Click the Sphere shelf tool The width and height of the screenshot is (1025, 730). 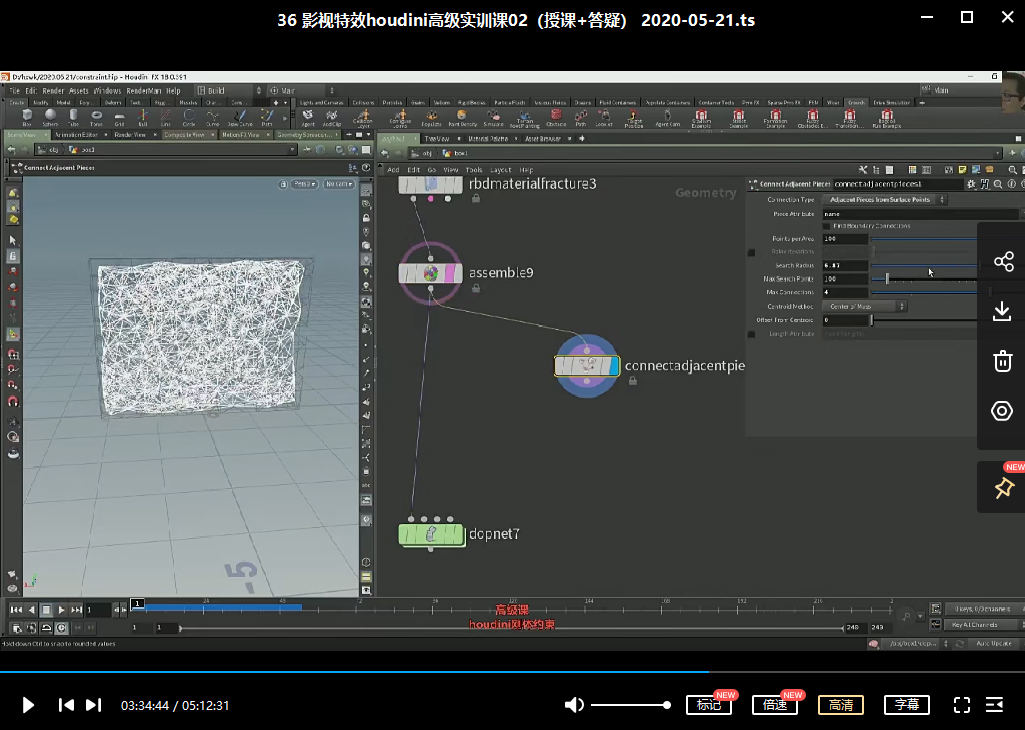click(x=49, y=117)
